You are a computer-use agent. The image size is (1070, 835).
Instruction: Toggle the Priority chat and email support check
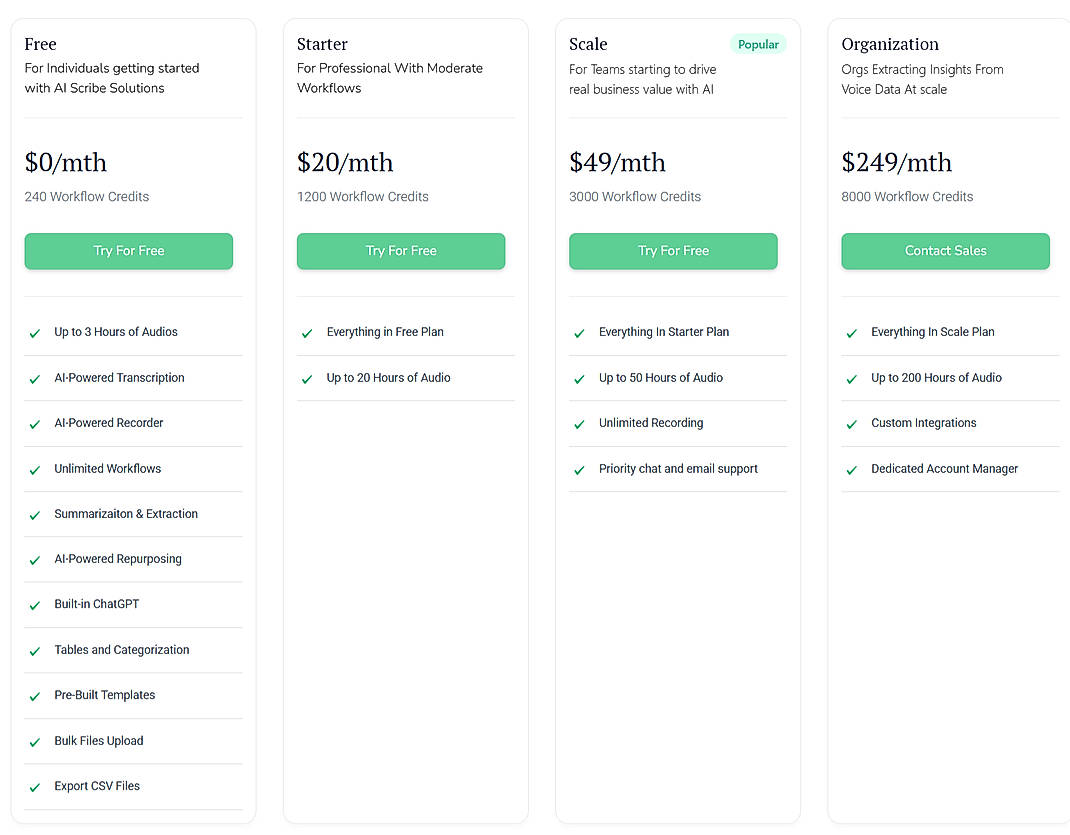tap(578, 469)
